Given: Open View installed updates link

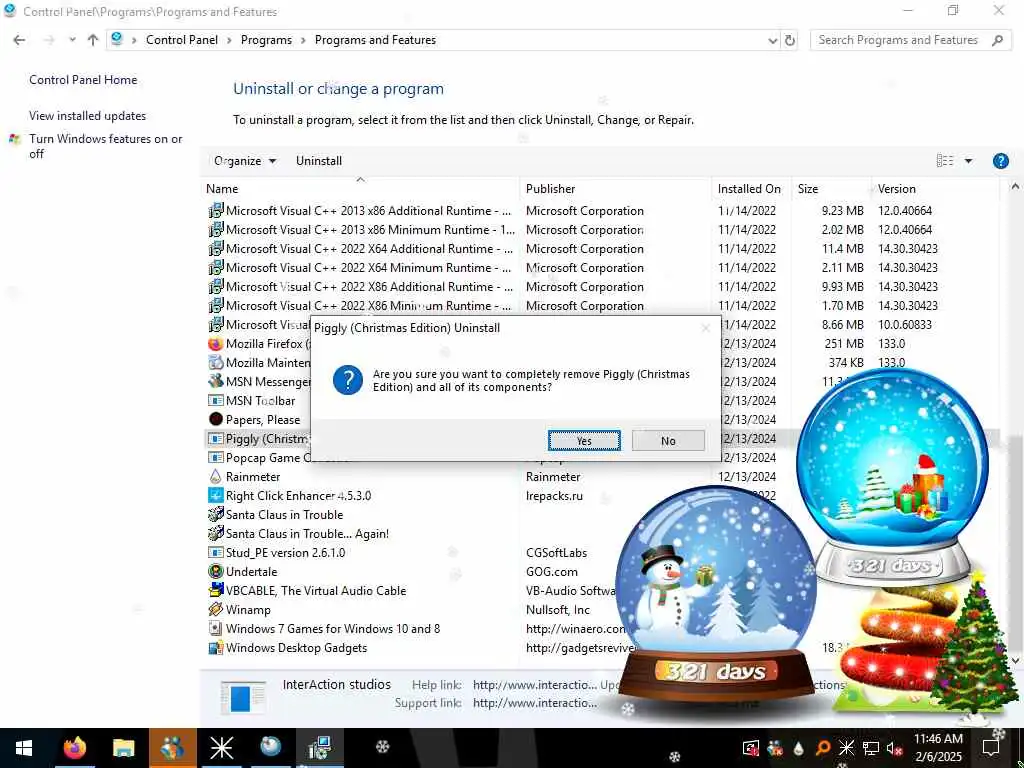Looking at the screenshot, I should click(x=88, y=116).
